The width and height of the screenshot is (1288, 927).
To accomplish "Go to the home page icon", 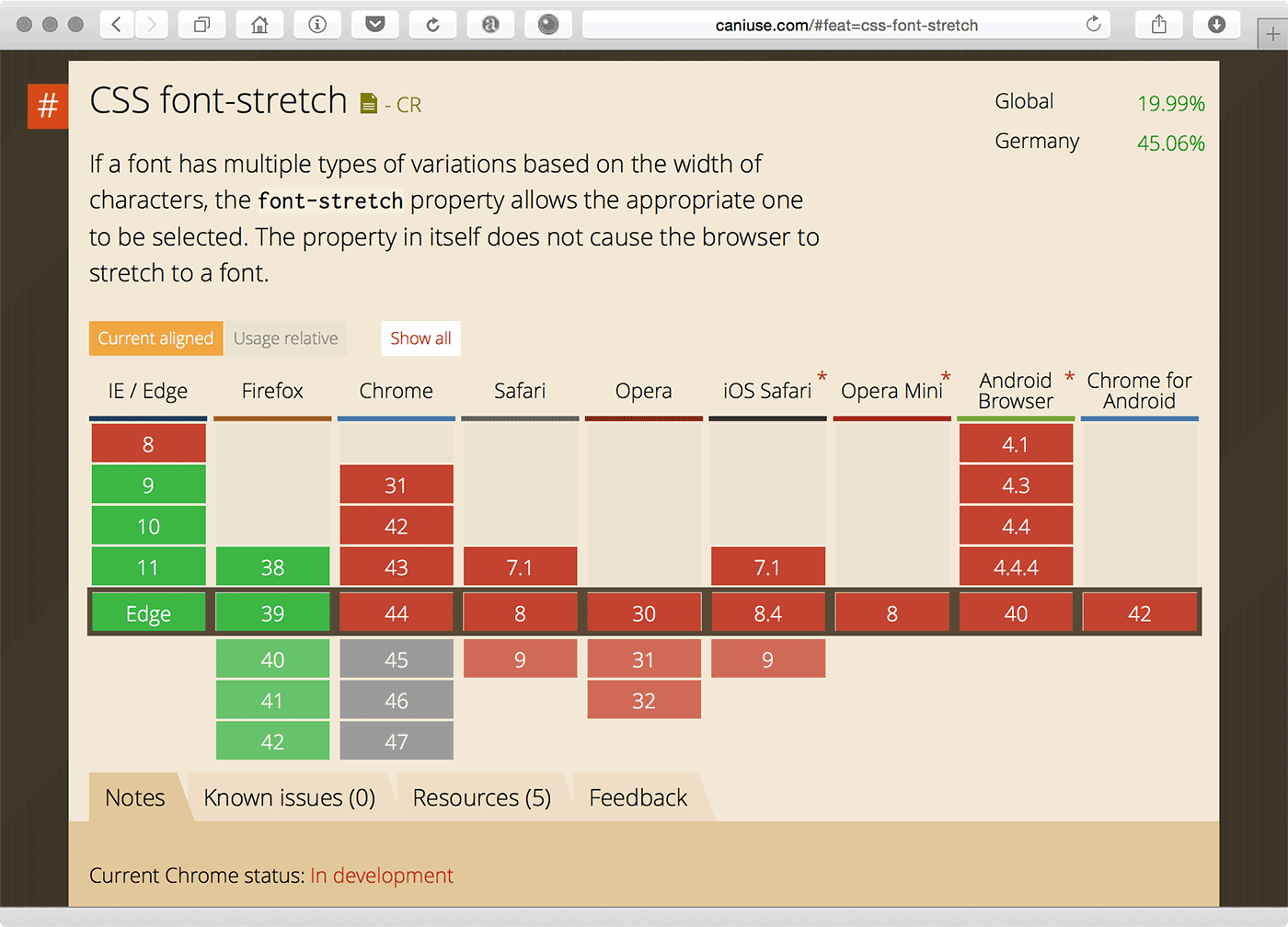I will 260,25.
